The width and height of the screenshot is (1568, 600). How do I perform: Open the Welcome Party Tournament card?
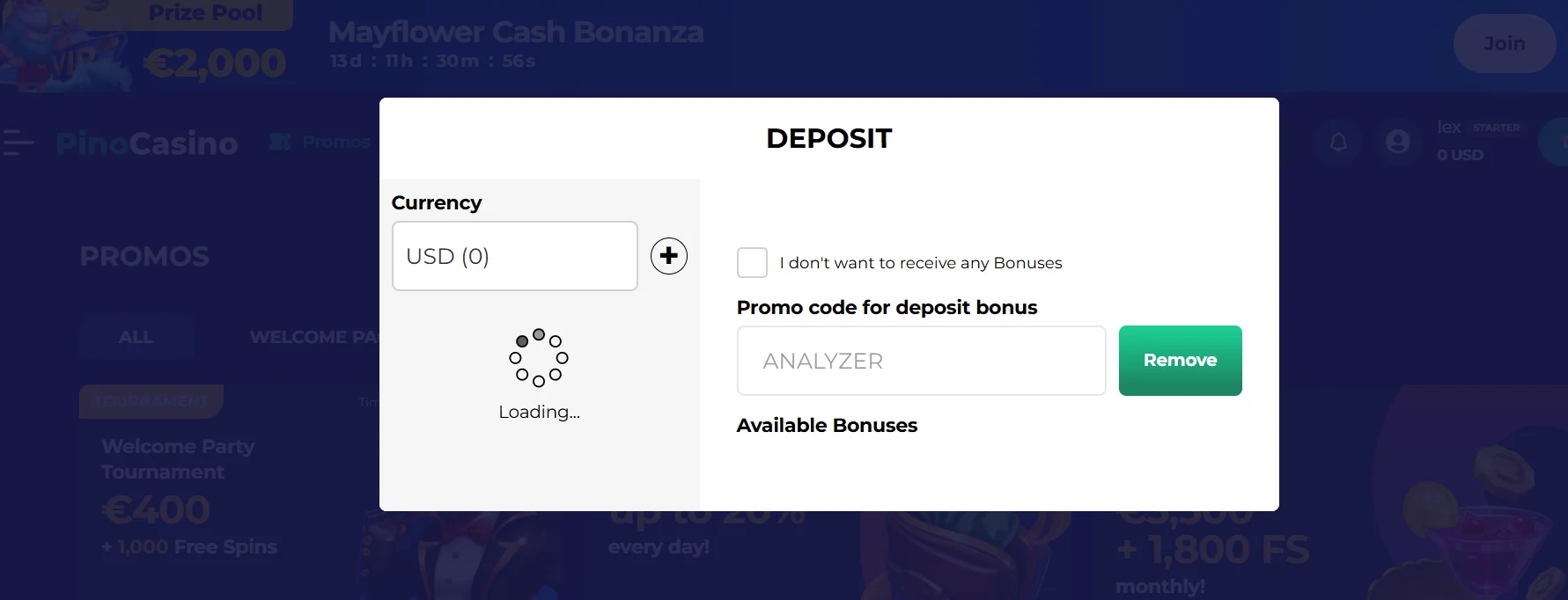178,459
